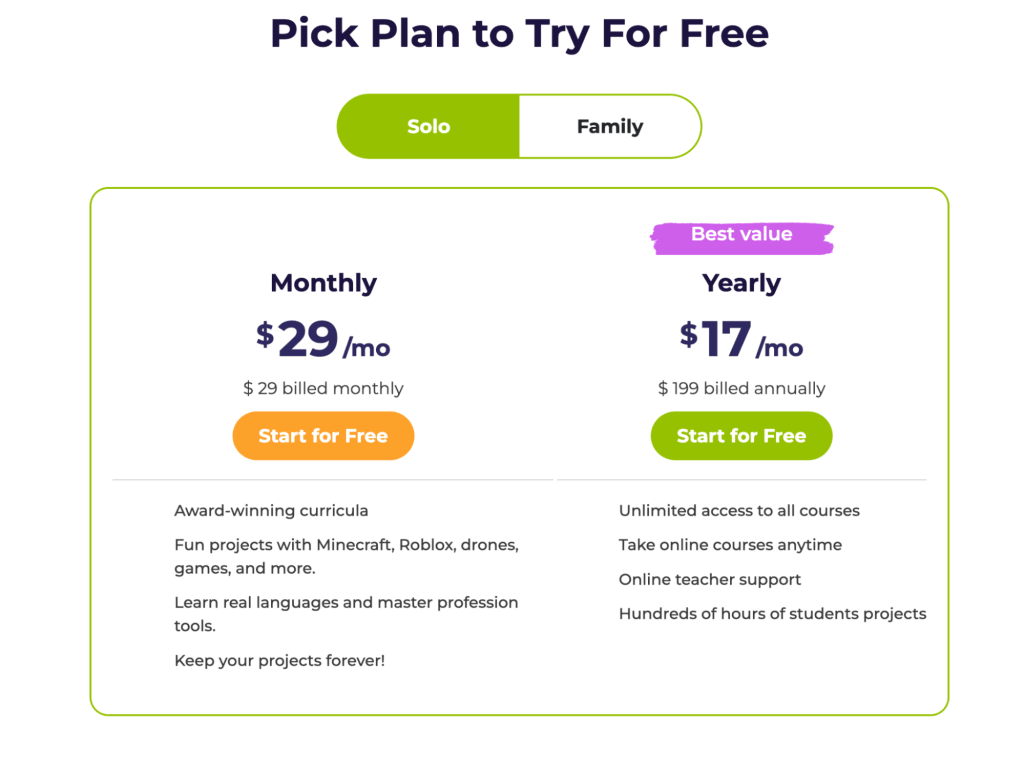Switch to the Family plan tab

pos(610,126)
